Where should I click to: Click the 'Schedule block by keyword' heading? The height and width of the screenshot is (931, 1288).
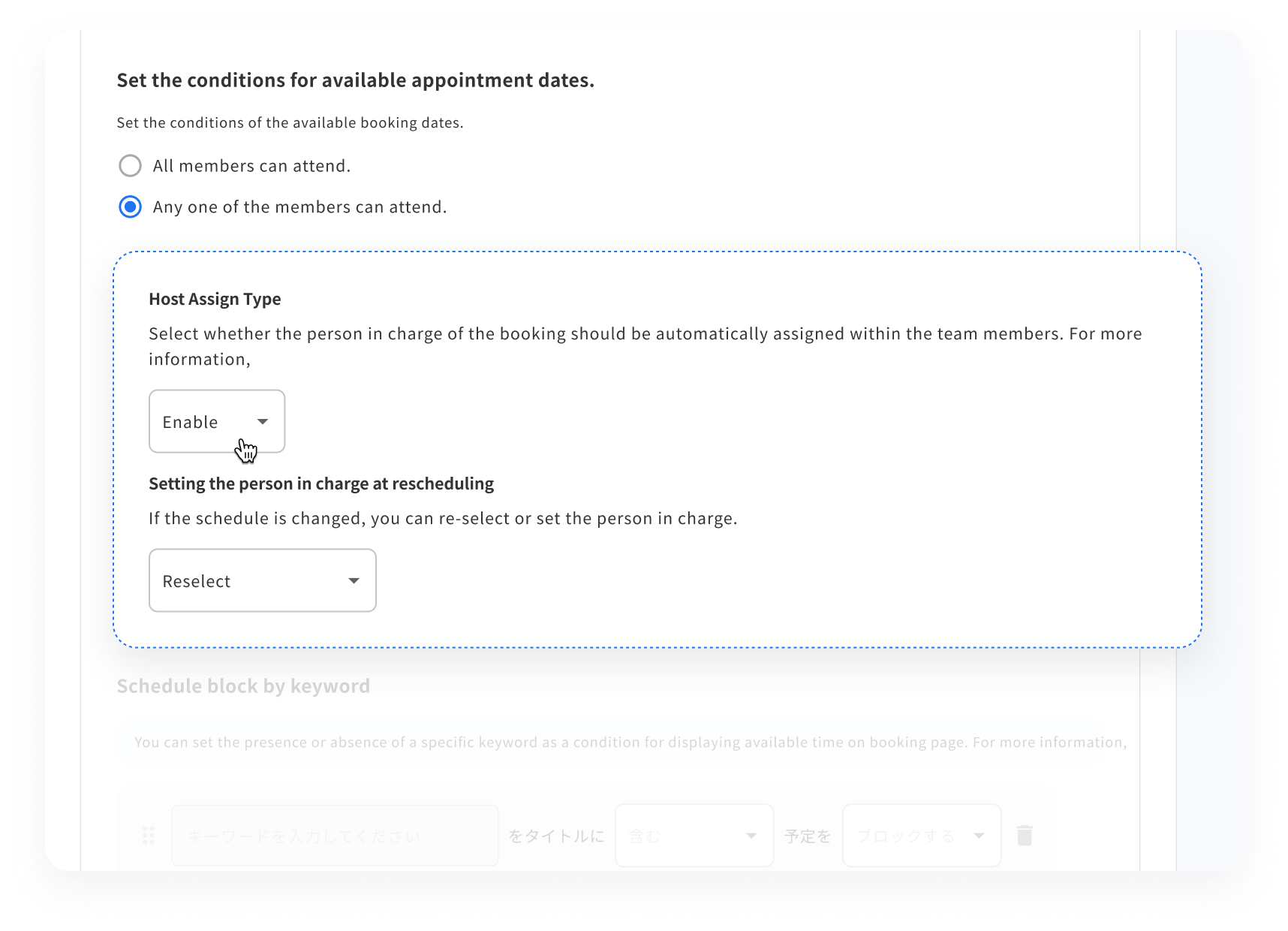[243, 685]
